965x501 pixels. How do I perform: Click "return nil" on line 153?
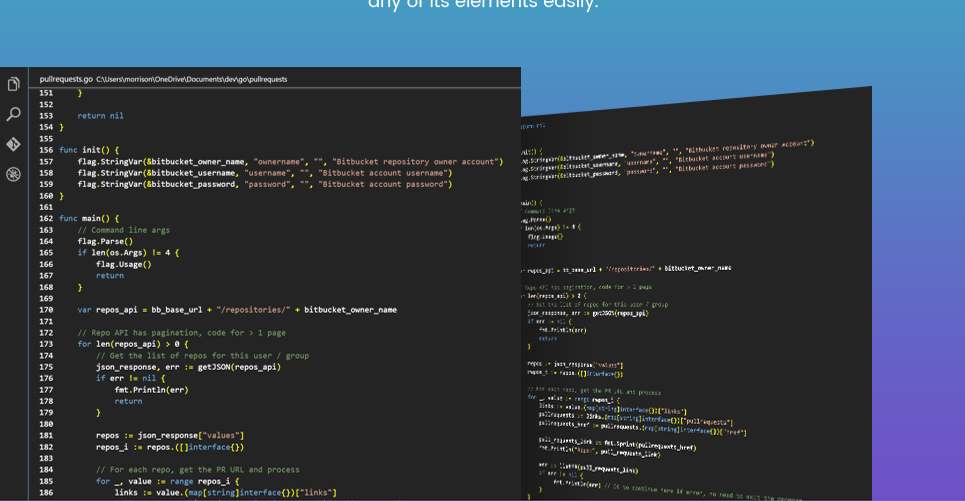(100, 116)
